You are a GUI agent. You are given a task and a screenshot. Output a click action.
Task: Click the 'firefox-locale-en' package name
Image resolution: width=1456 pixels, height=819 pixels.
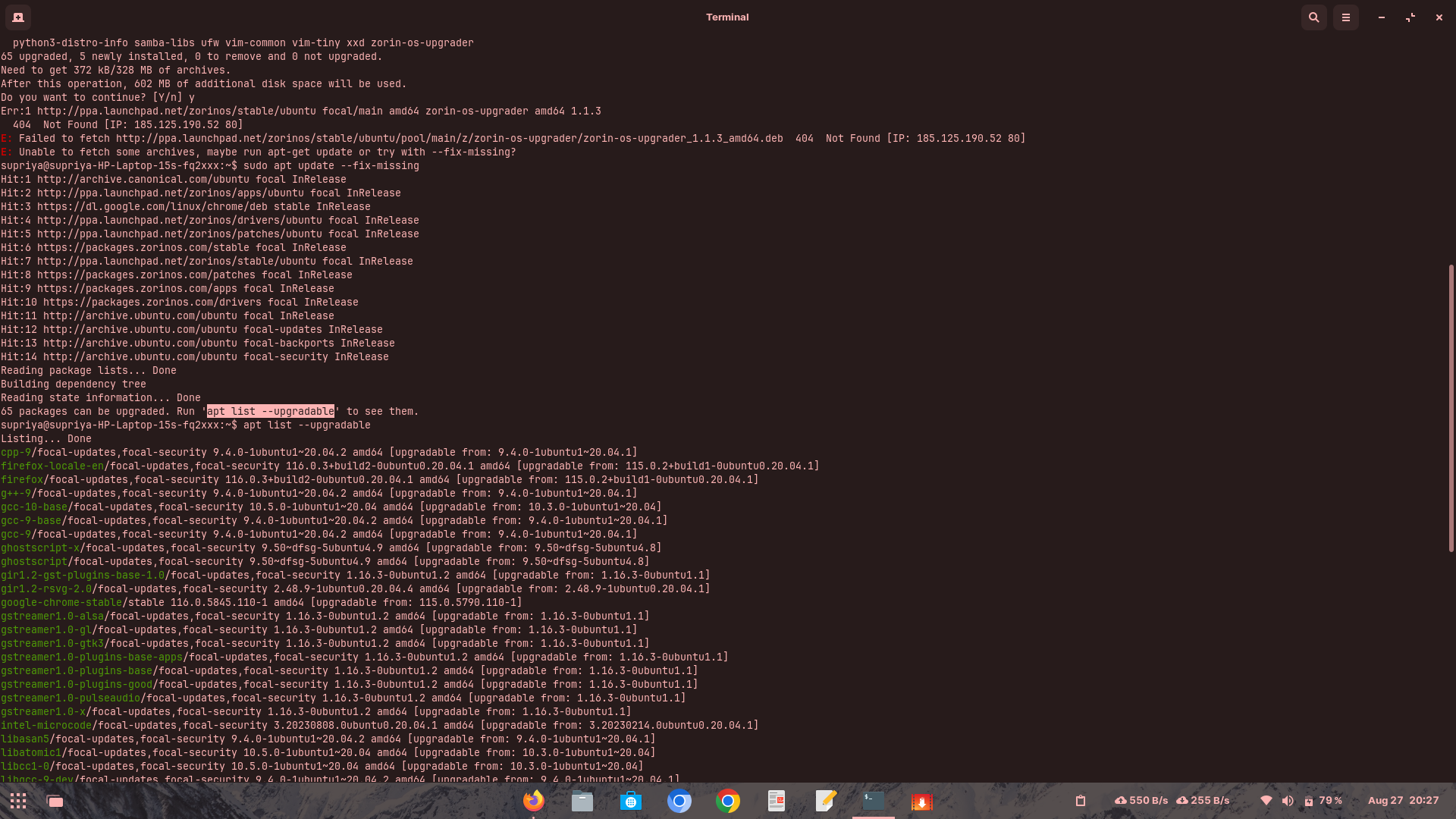pyautogui.click(x=52, y=466)
